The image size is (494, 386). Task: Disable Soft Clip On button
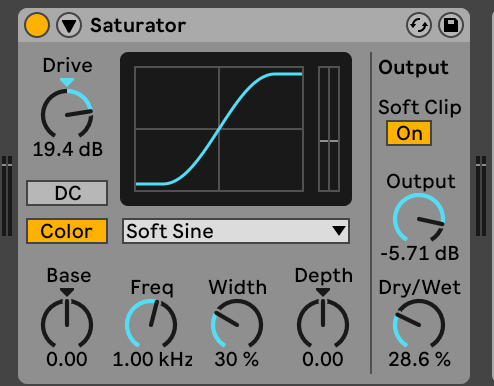pyautogui.click(x=409, y=133)
